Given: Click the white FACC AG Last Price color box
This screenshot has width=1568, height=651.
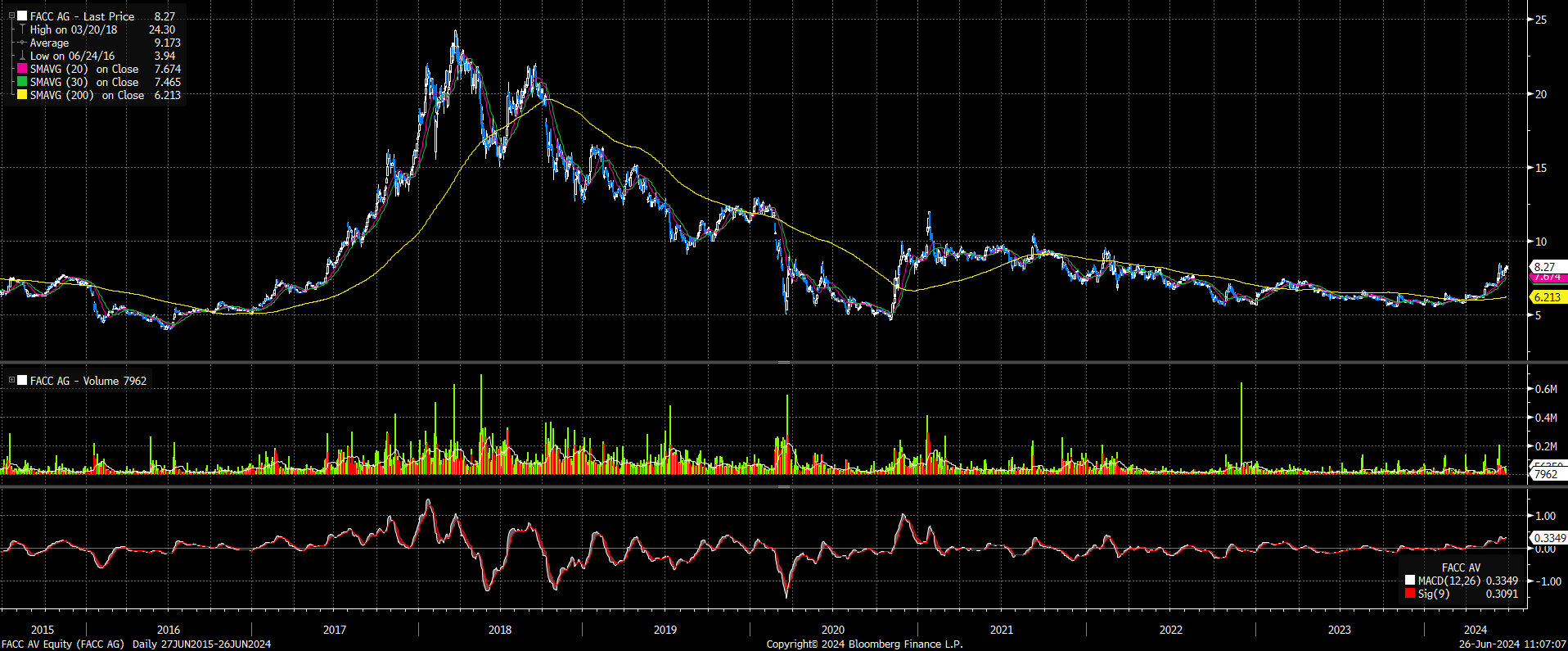Looking at the screenshot, I should point(22,16).
